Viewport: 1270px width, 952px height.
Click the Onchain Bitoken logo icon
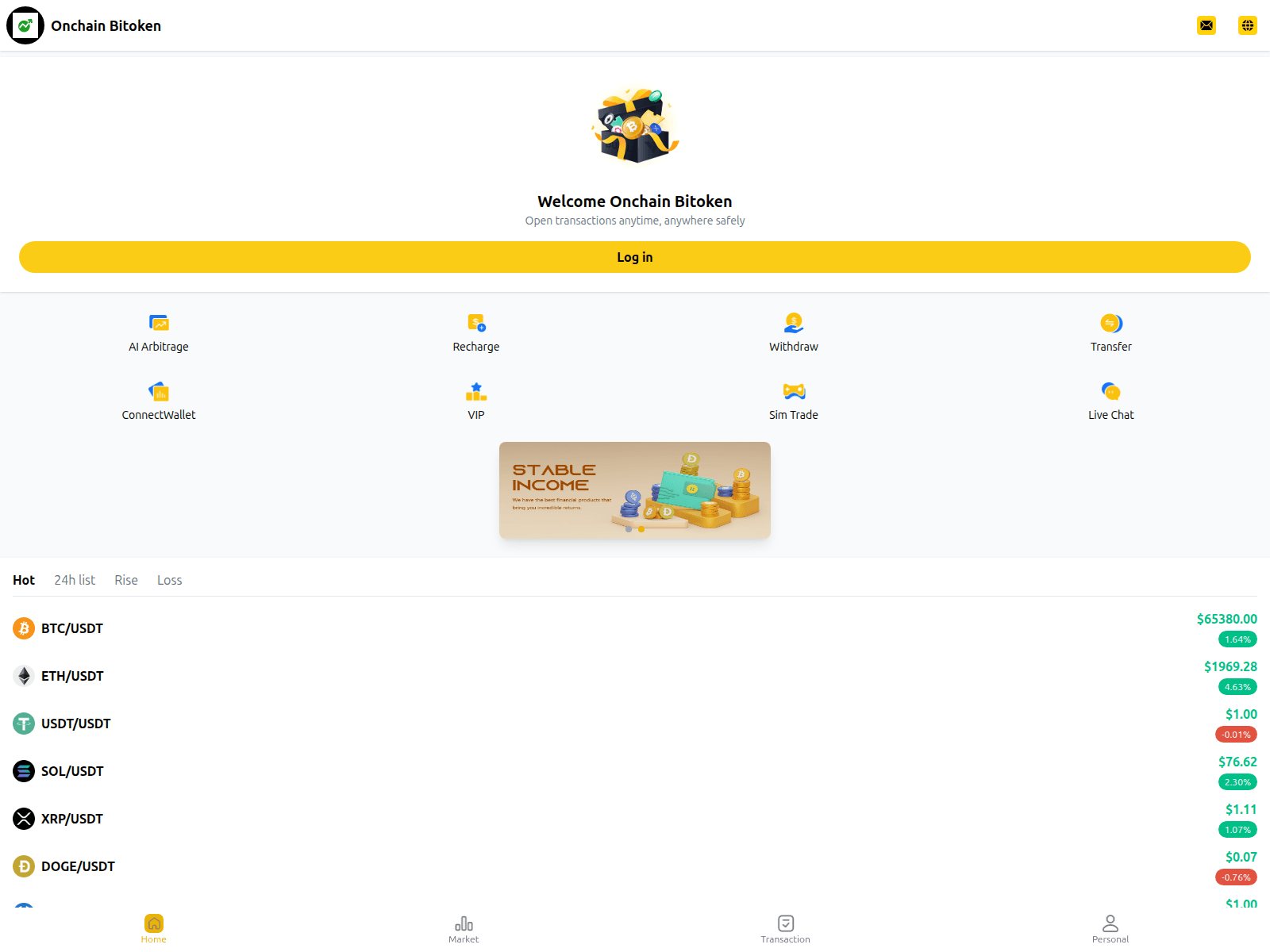pos(25,25)
